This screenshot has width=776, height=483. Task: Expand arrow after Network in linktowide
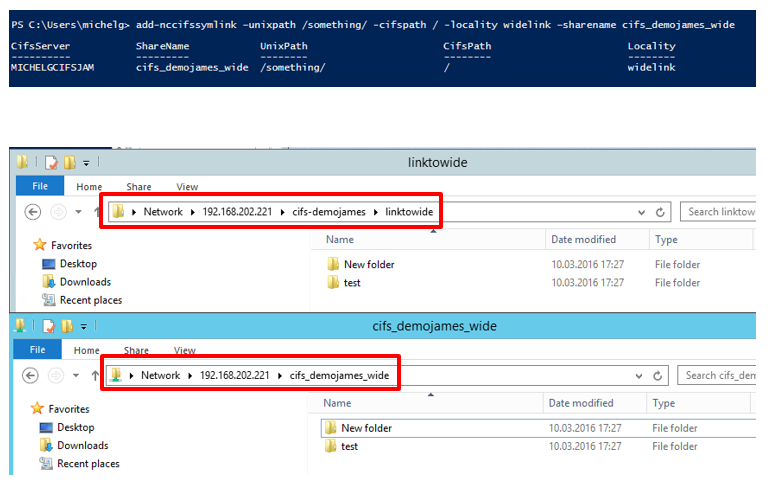tap(193, 212)
